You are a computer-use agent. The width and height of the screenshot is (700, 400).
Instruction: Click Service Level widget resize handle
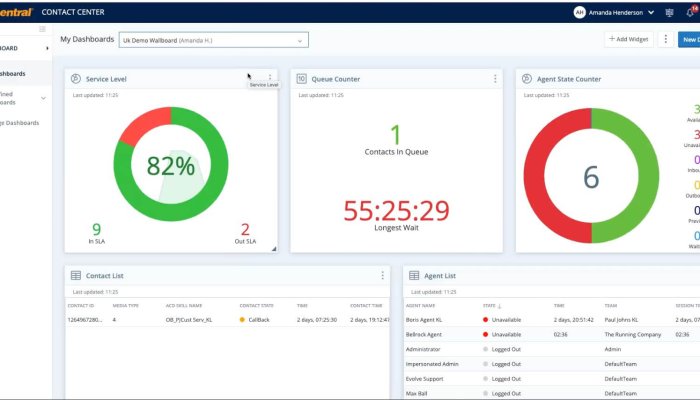point(274,249)
